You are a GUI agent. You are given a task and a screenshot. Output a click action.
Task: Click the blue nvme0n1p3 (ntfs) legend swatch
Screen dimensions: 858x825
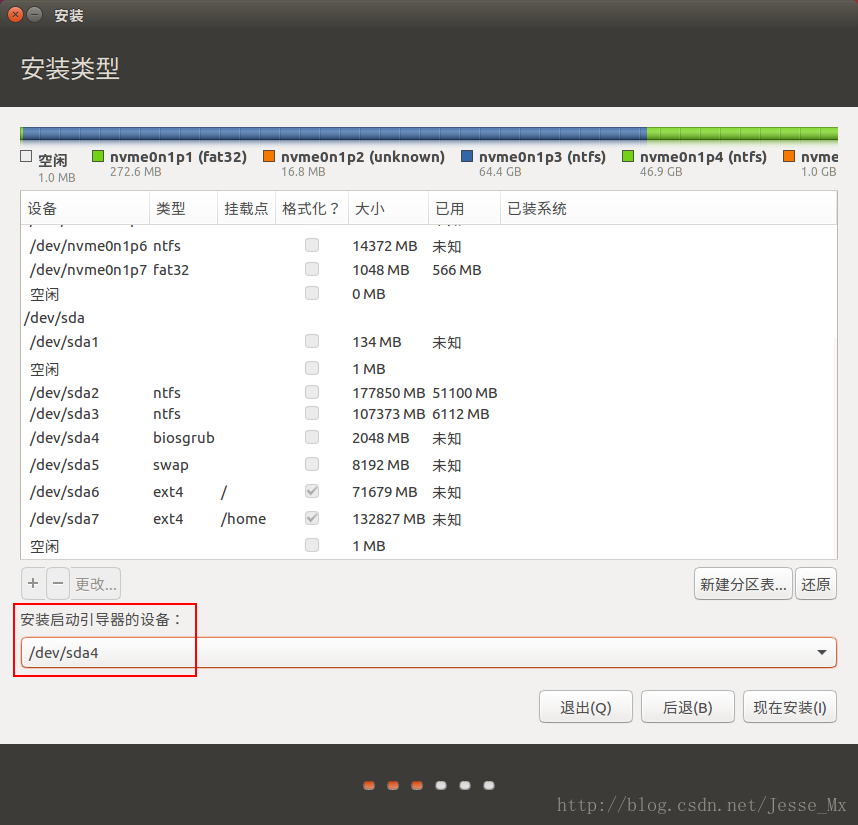[x=467, y=156]
